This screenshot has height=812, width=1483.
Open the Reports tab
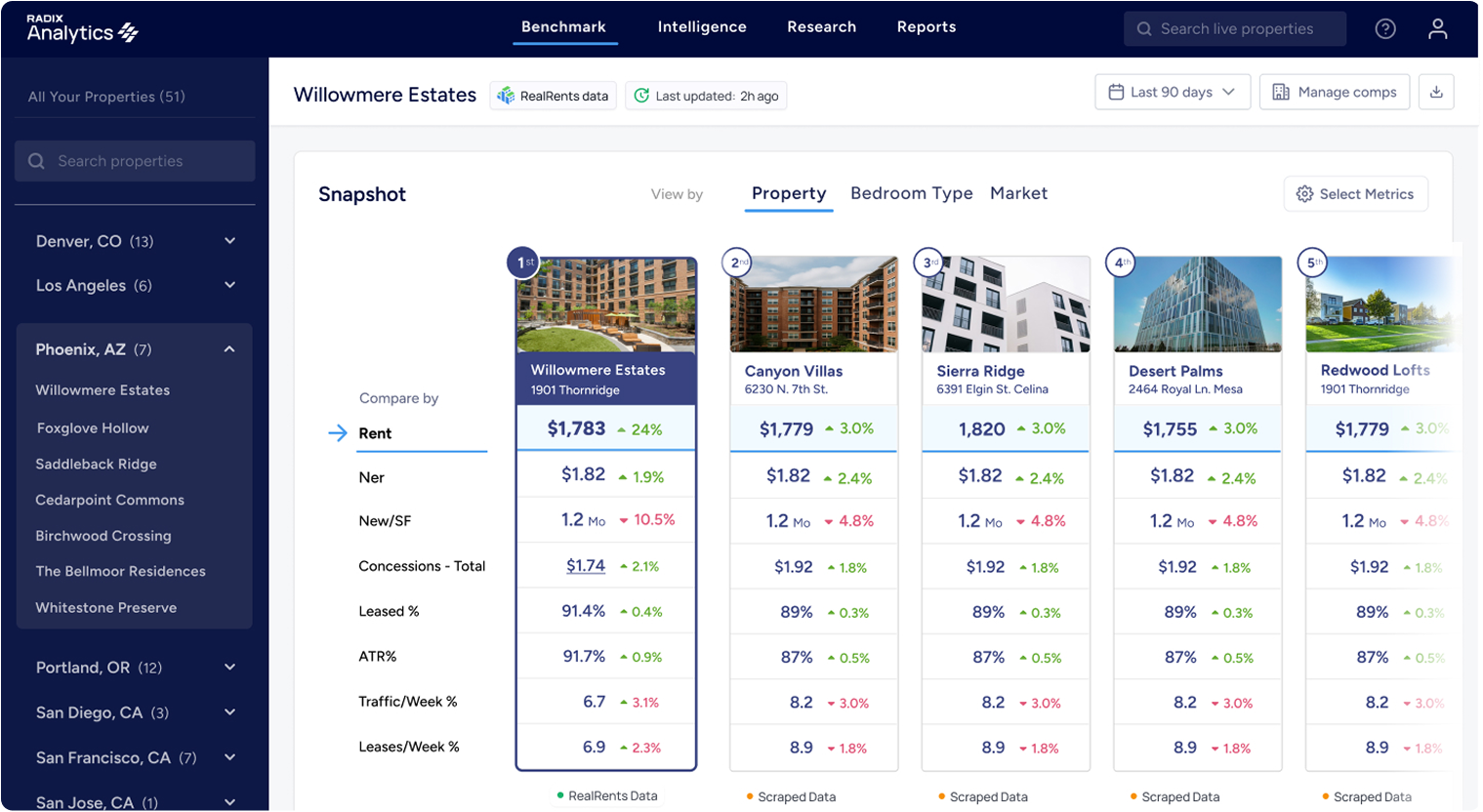coord(927,27)
